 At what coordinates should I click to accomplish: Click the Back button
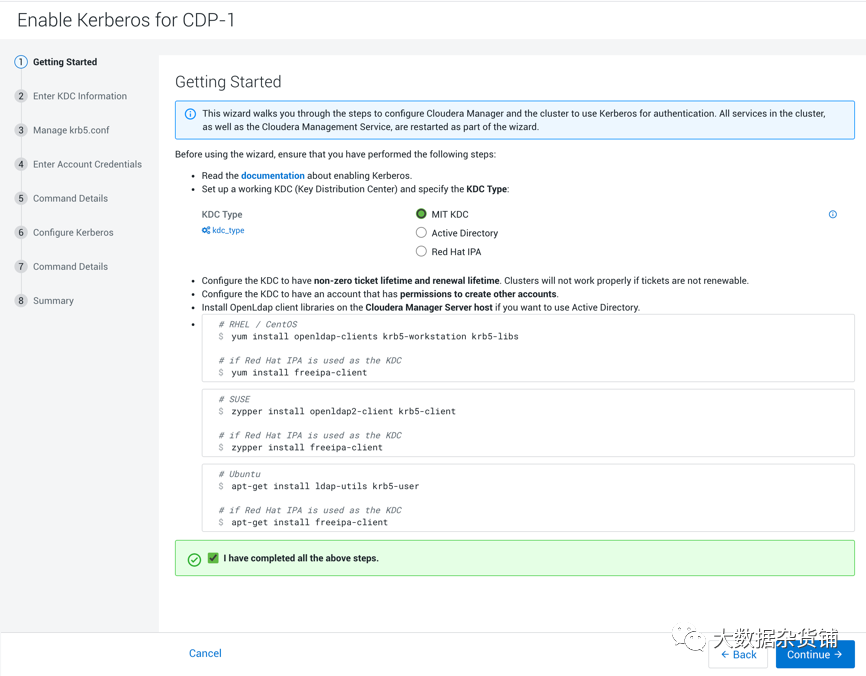(738, 655)
